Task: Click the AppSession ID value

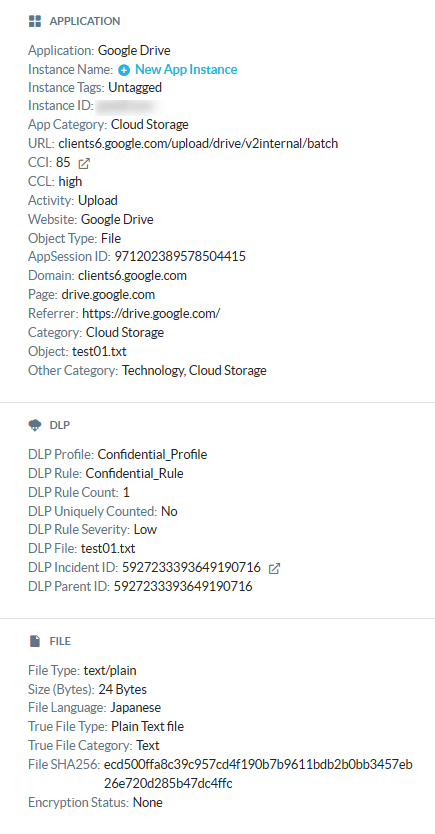Action: pos(180,256)
